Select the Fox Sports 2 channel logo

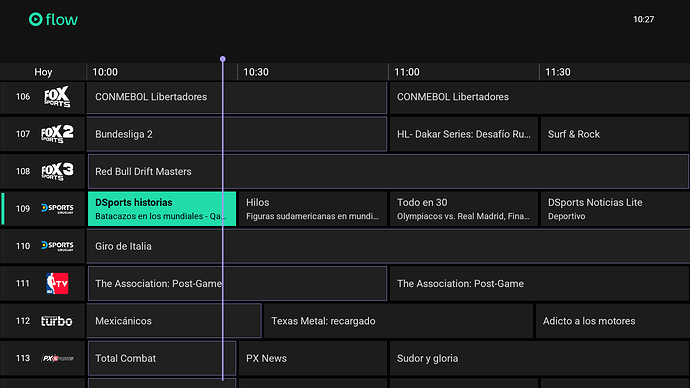pyautogui.click(x=57, y=134)
